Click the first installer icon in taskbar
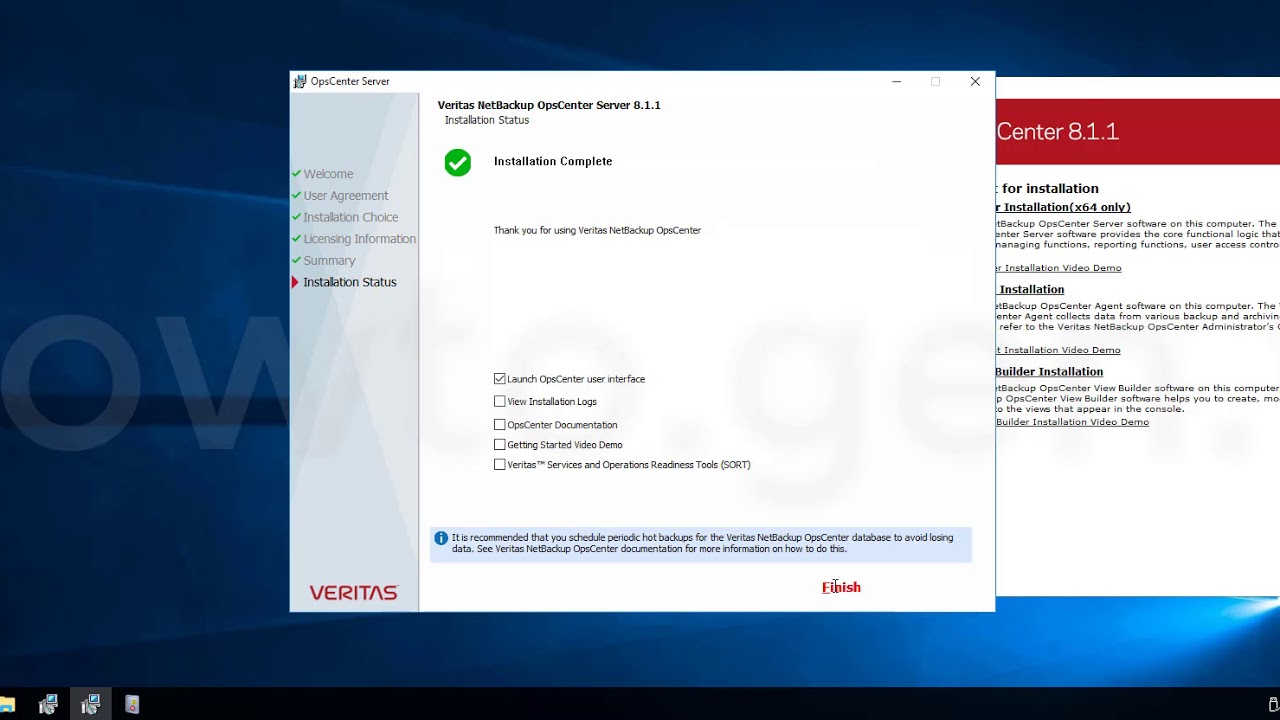The height and width of the screenshot is (720, 1280). pyautogui.click(x=48, y=704)
